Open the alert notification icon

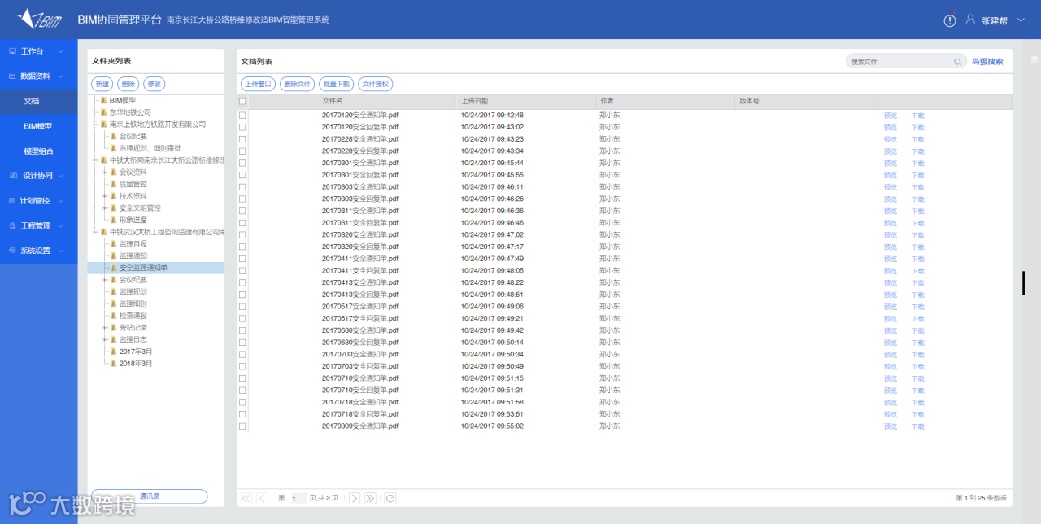(x=949, y=20)
